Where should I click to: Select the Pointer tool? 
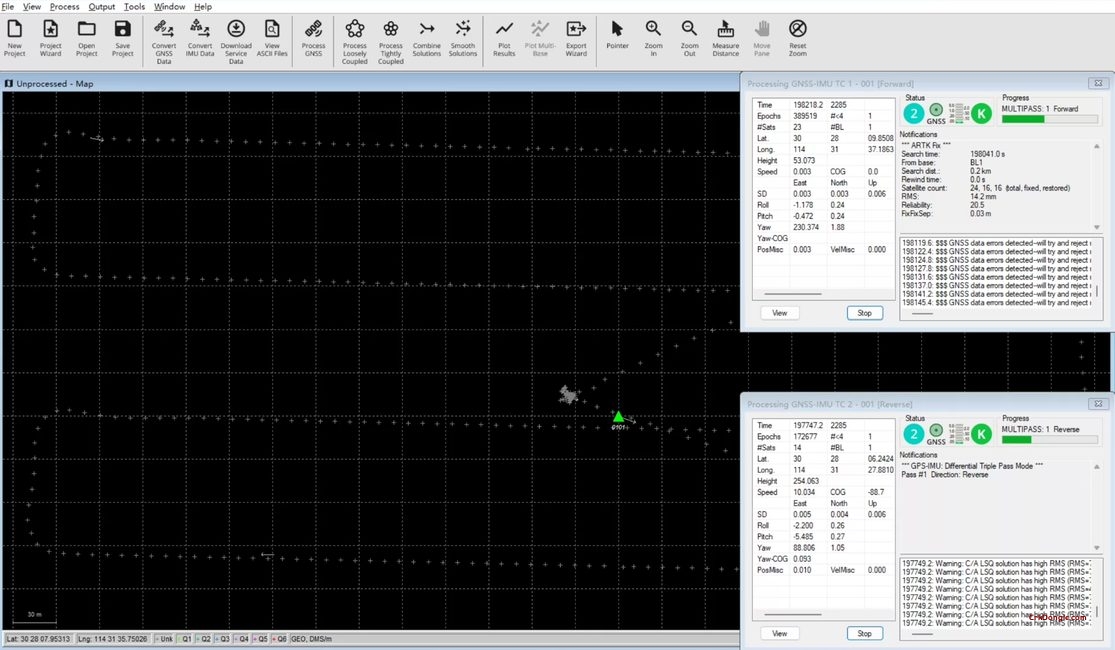coord(617,35)
